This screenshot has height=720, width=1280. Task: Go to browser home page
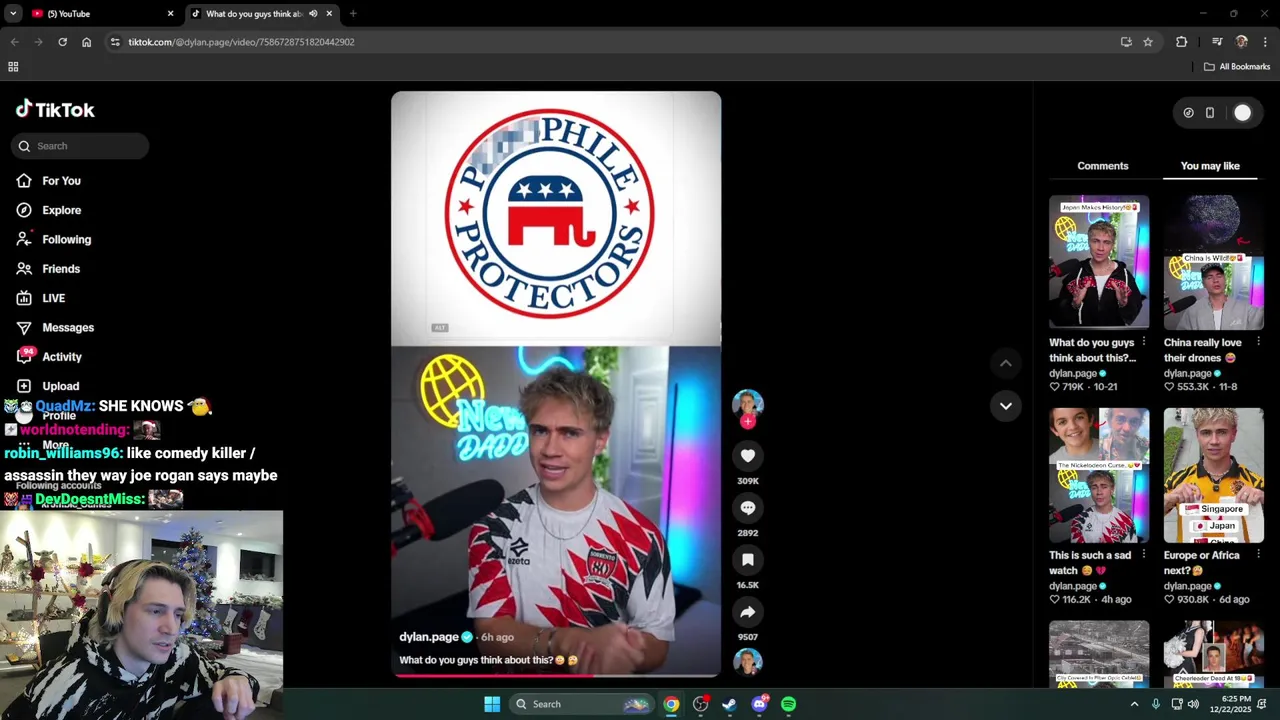(x=86, y=42)
